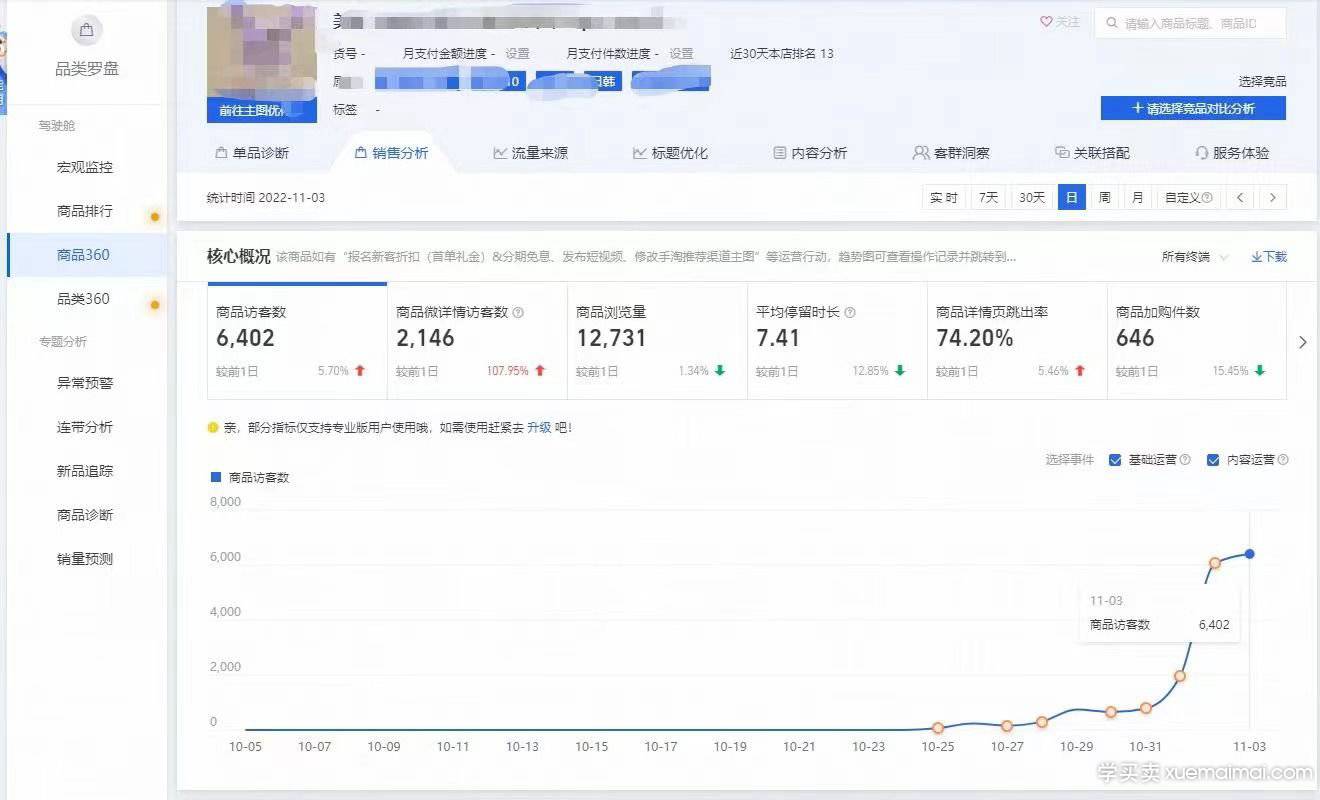1320x800 pixels.
Task: Click help icon beside 基础运营
Action: pyautogui.click(x=1185, y=460)
